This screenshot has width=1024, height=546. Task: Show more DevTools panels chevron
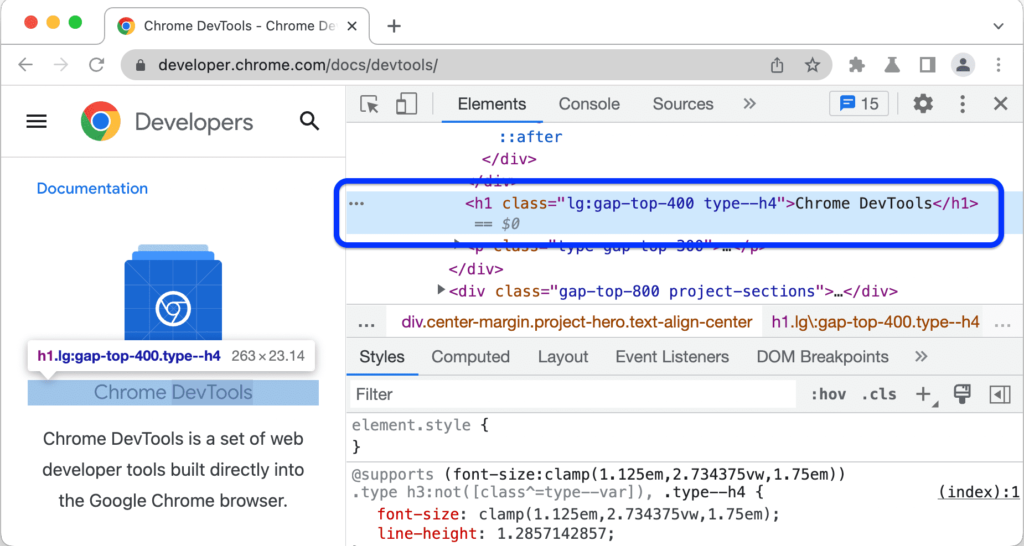[x=749, y=104]
